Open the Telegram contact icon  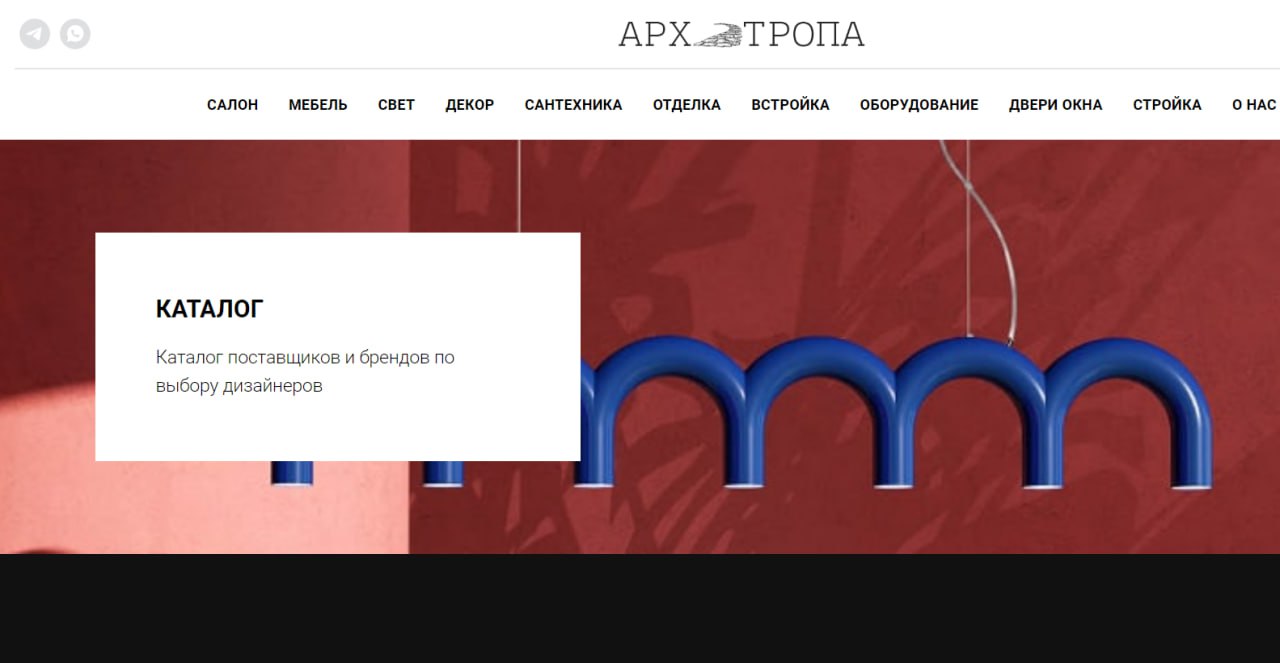point(35,34)
